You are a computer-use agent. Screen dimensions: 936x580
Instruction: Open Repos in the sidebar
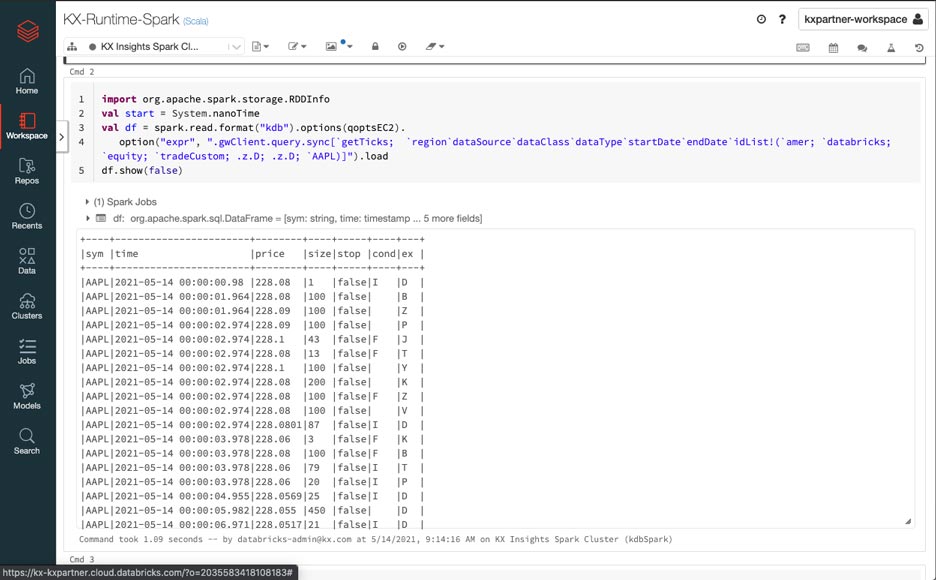(x=27, y=171)
